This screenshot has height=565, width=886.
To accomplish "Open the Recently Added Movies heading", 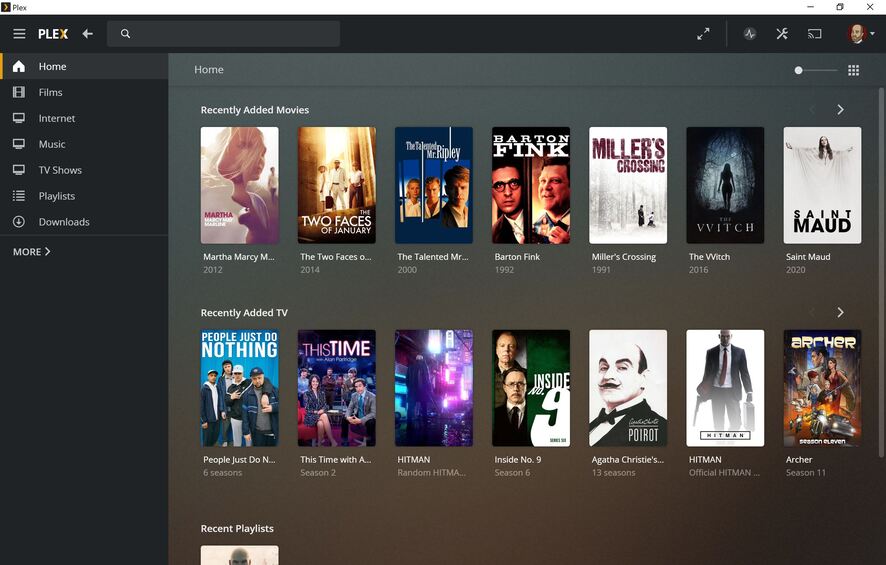I will click(x=255, y=110).
